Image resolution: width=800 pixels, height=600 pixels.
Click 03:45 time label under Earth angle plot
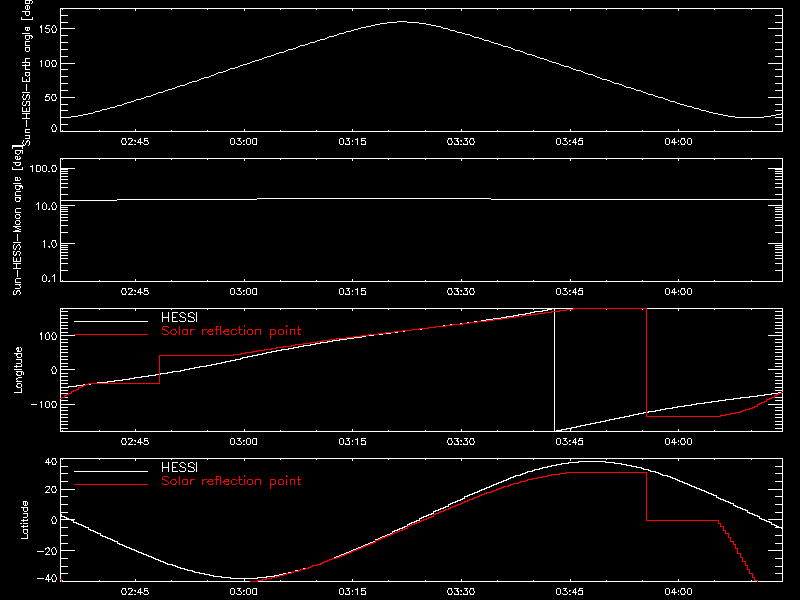click(x=569, y=142)
